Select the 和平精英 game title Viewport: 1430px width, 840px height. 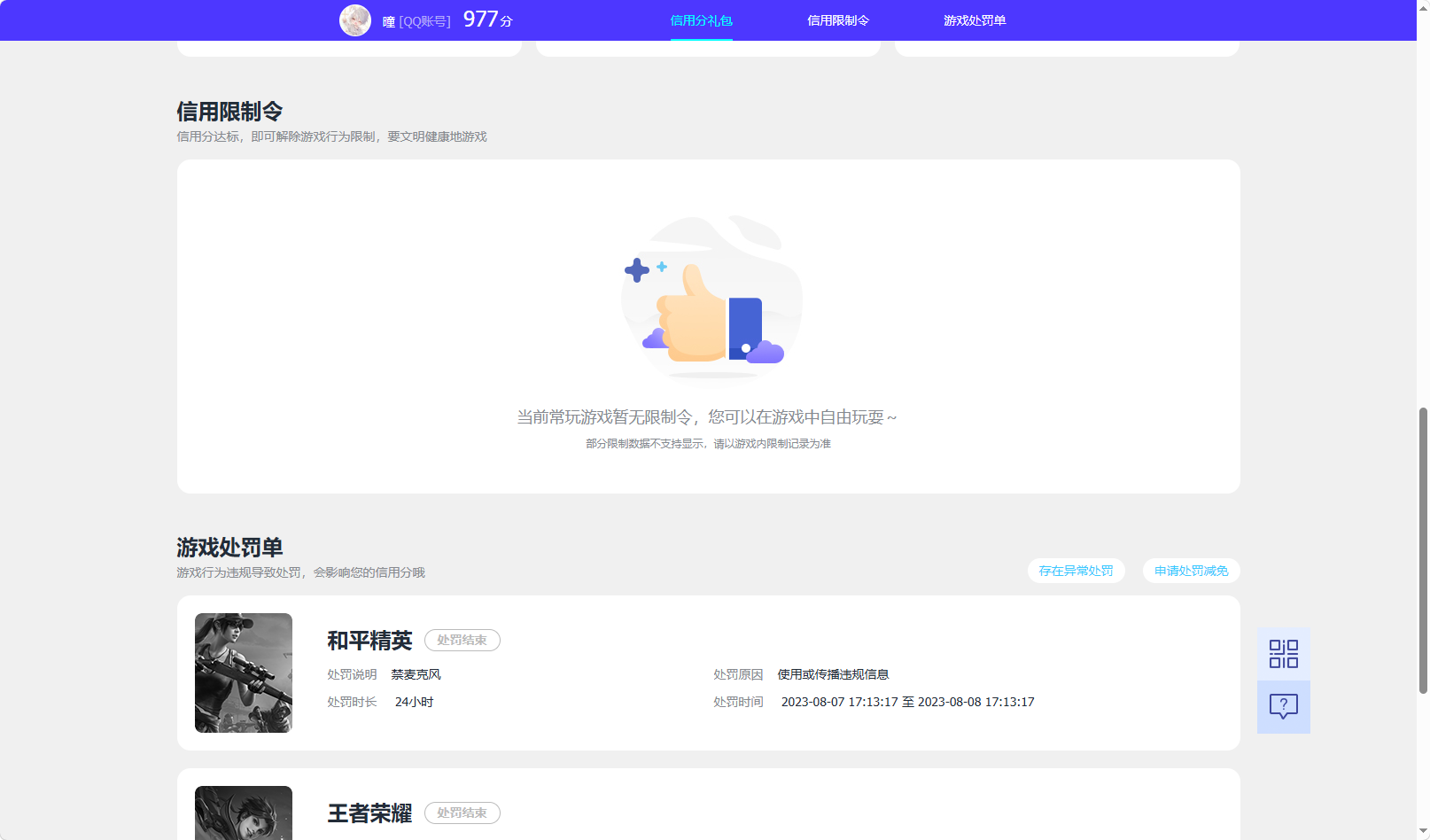(369, 640)
